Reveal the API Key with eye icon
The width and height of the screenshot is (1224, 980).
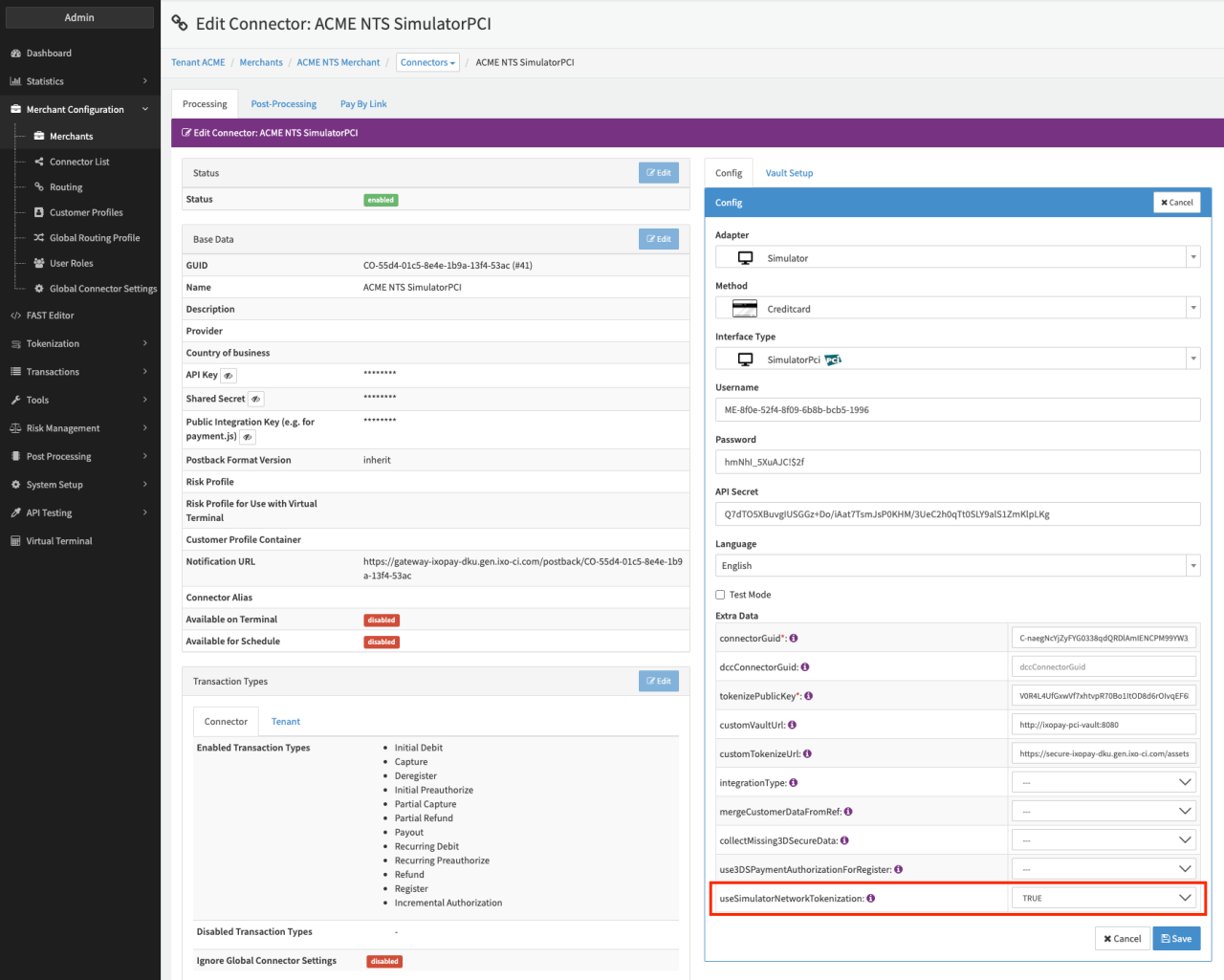pos(229,376)
